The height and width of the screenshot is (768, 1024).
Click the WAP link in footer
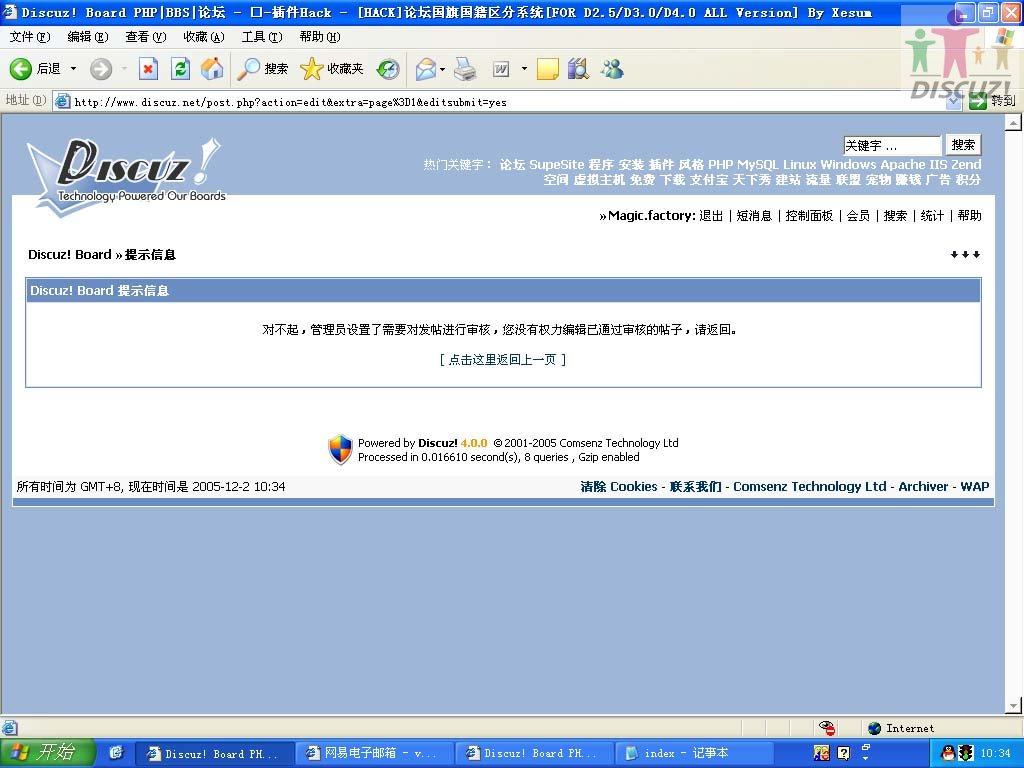pos(974,487)
